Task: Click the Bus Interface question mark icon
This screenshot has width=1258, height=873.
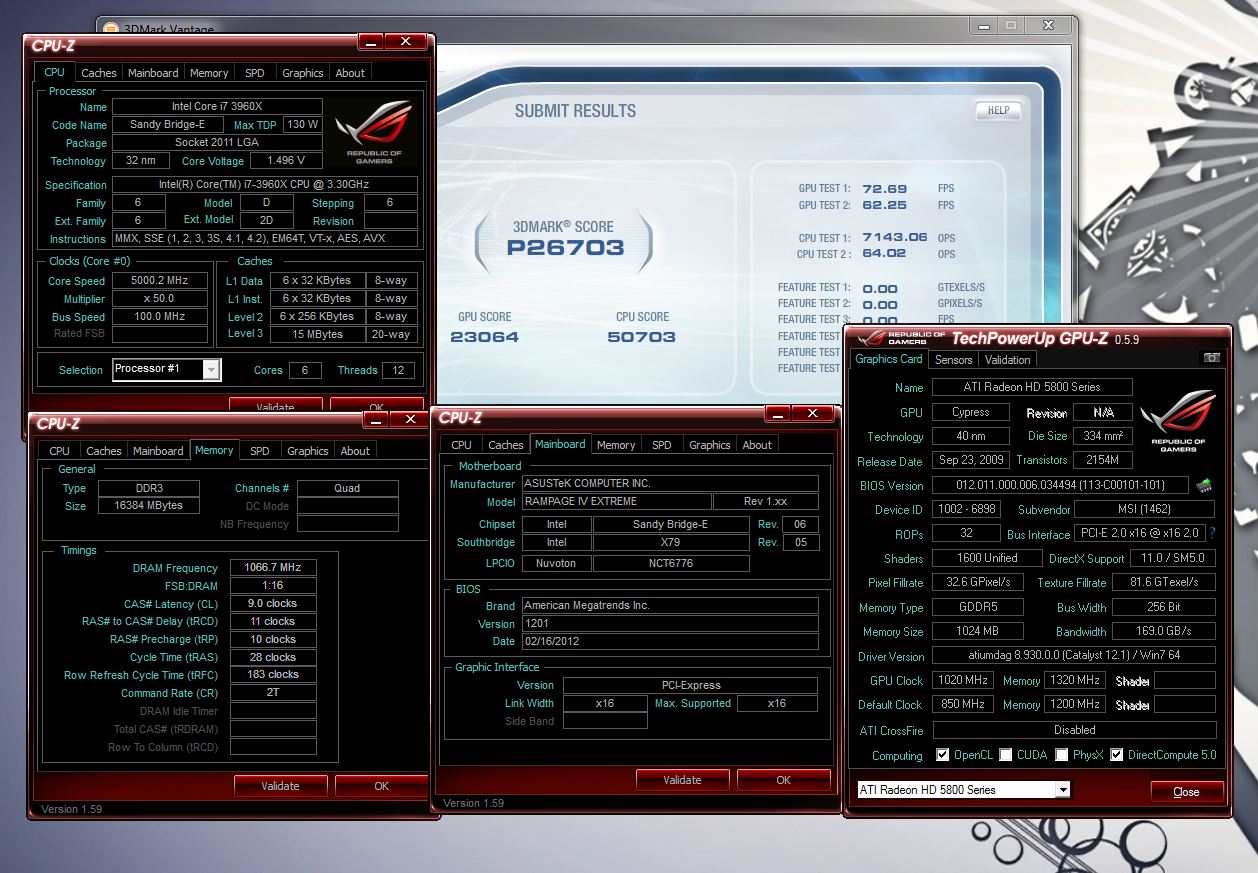Action: pyautogui.click(x=1212, y=534)
